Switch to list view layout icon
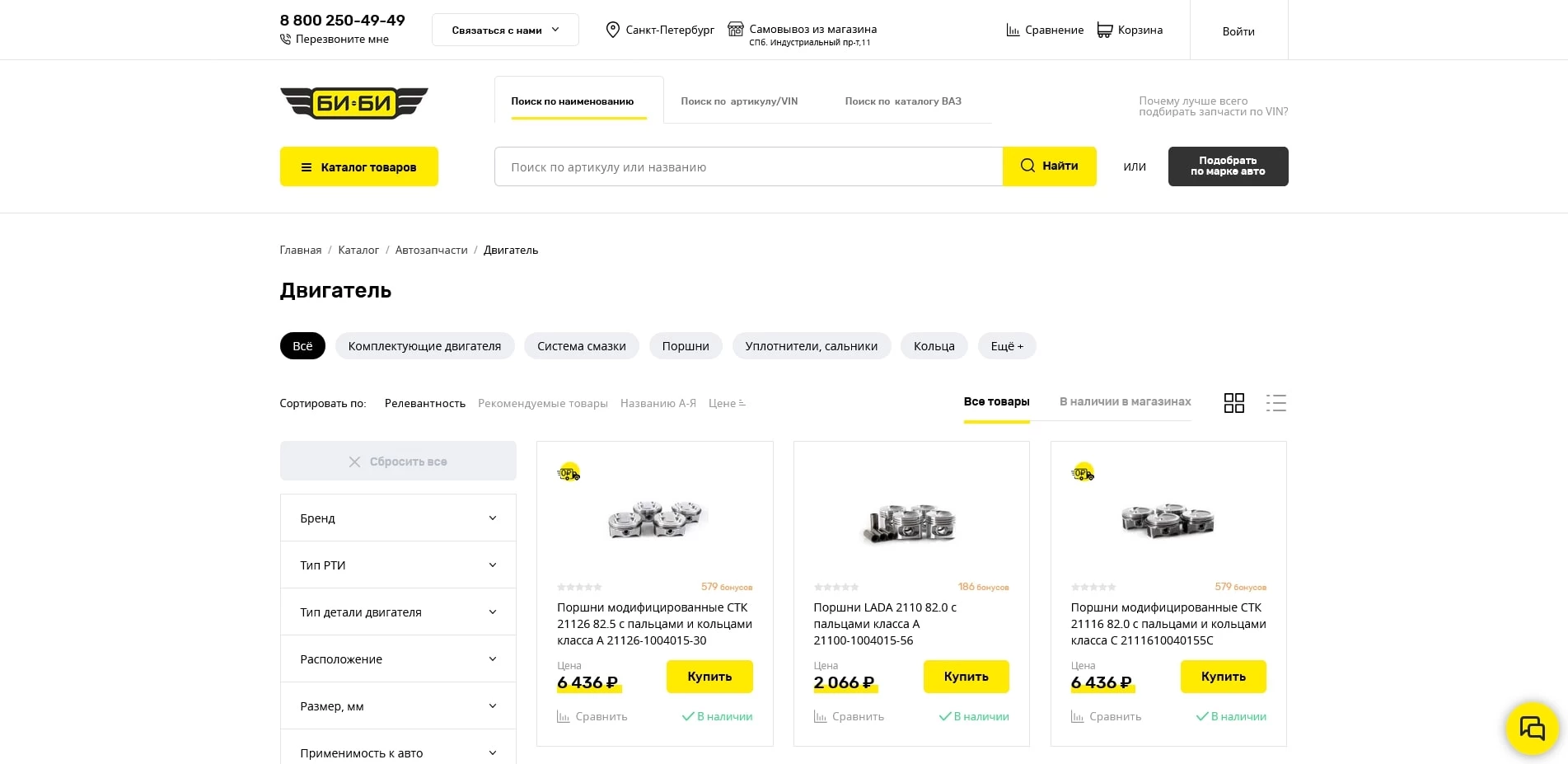1568x764 pixels. point(1275,403)
